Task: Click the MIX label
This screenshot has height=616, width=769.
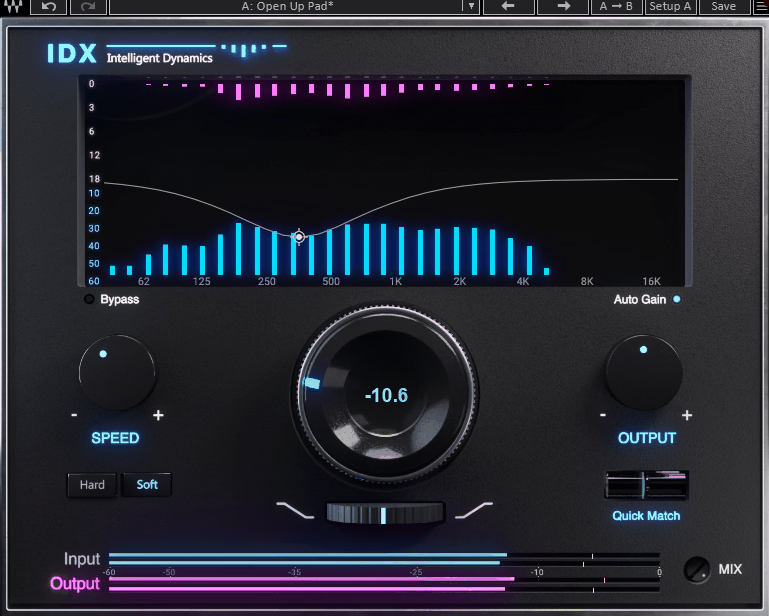Action: point(730,569)
